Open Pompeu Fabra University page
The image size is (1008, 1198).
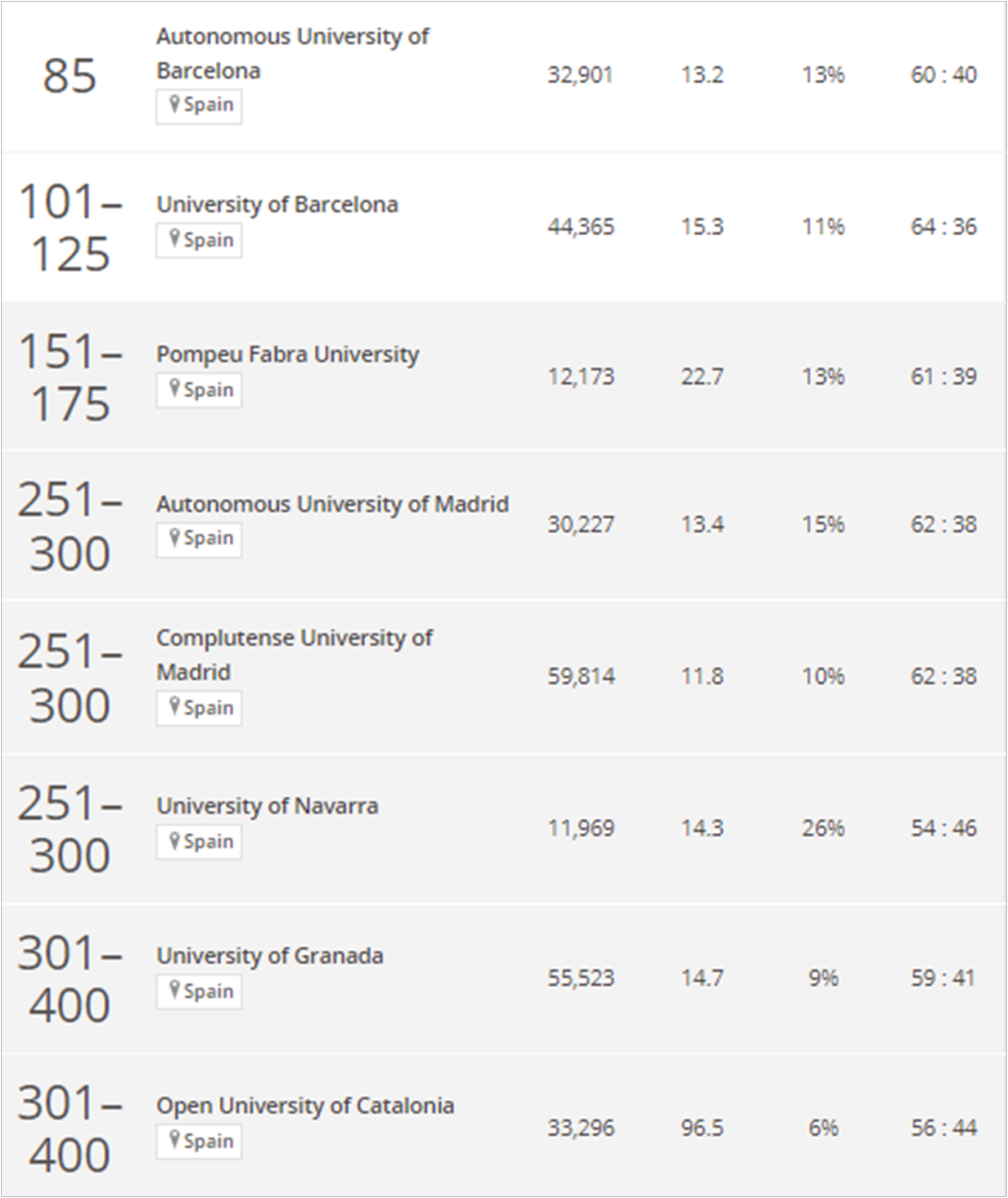[x=287, y=355]
